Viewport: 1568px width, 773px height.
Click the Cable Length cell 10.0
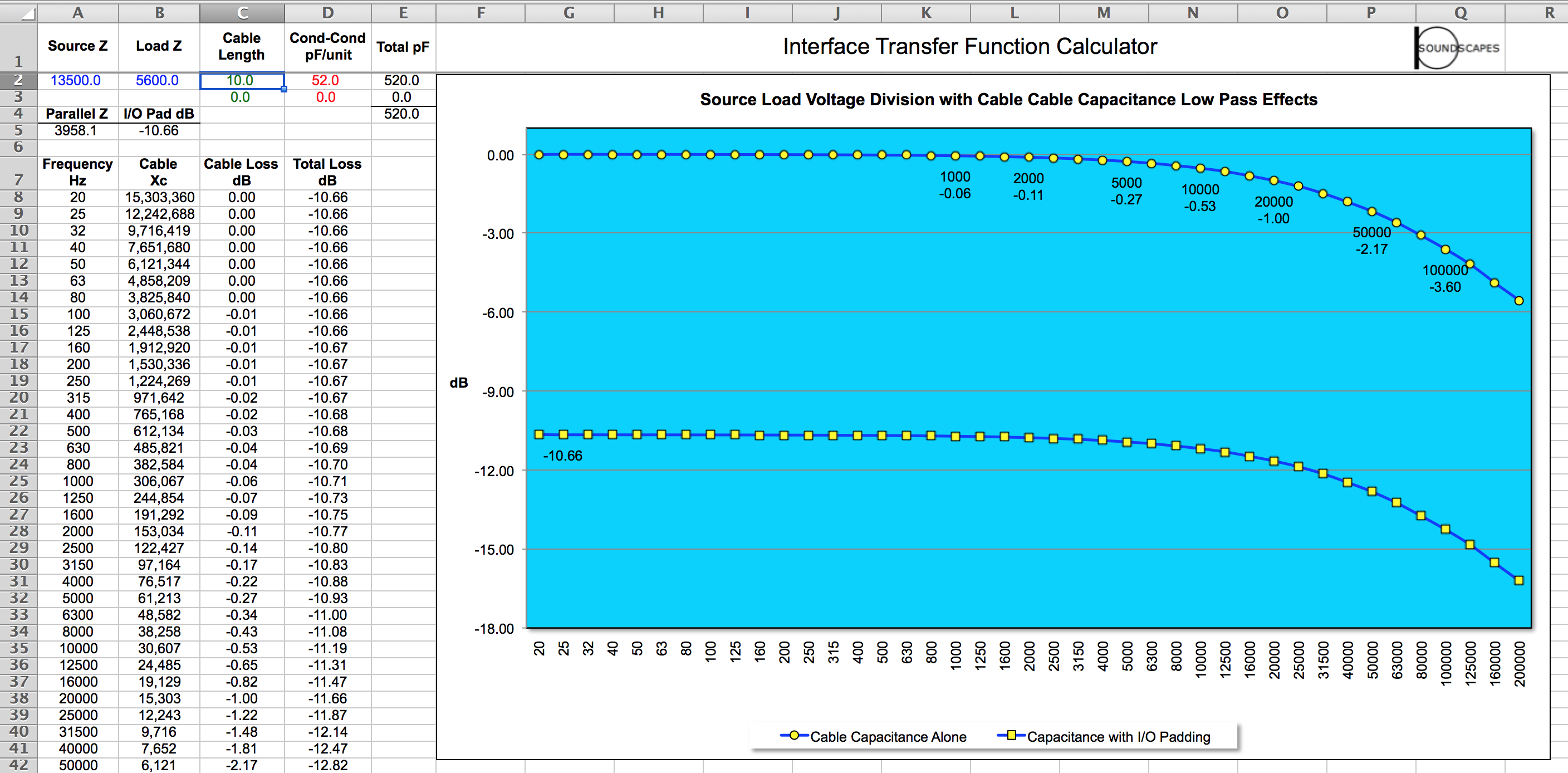[x=242, y=80]
